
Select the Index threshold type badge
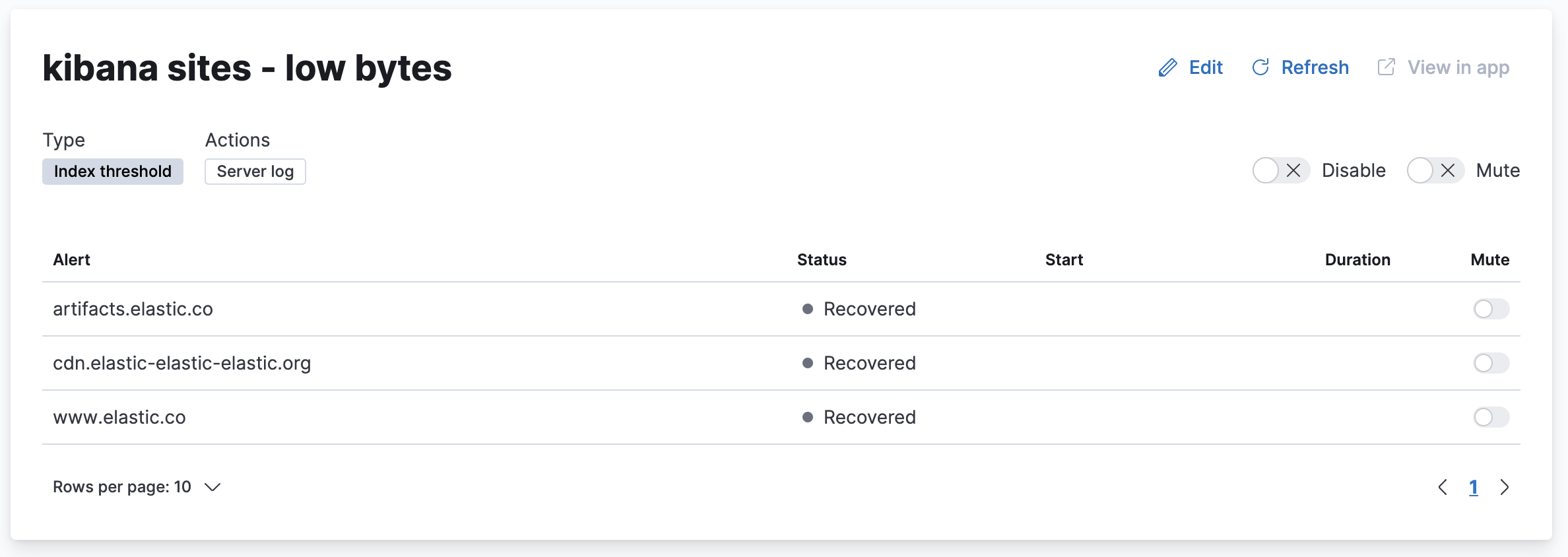tap(112, 171)
